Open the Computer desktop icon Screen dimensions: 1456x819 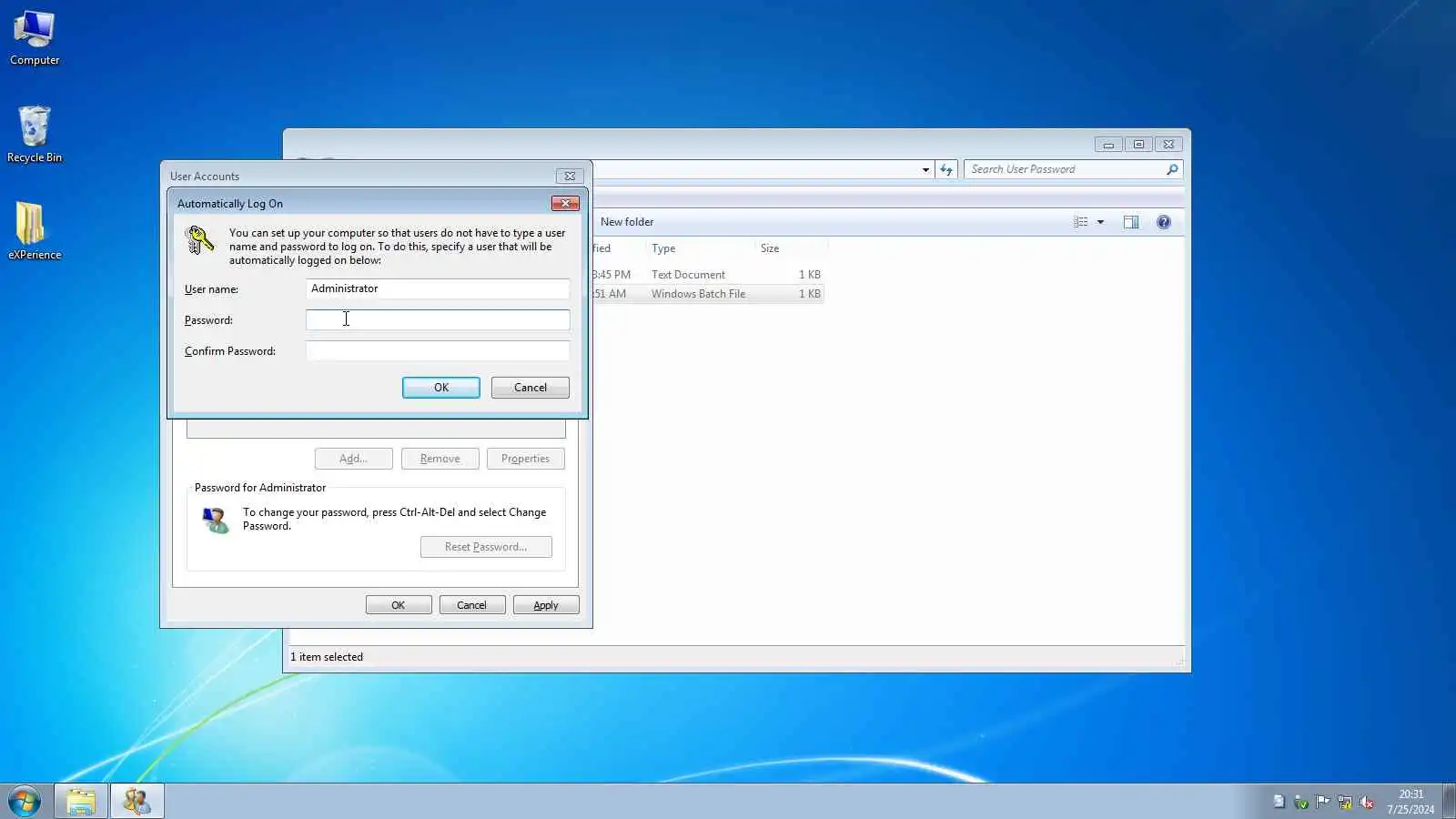click(x=35, y=37)
